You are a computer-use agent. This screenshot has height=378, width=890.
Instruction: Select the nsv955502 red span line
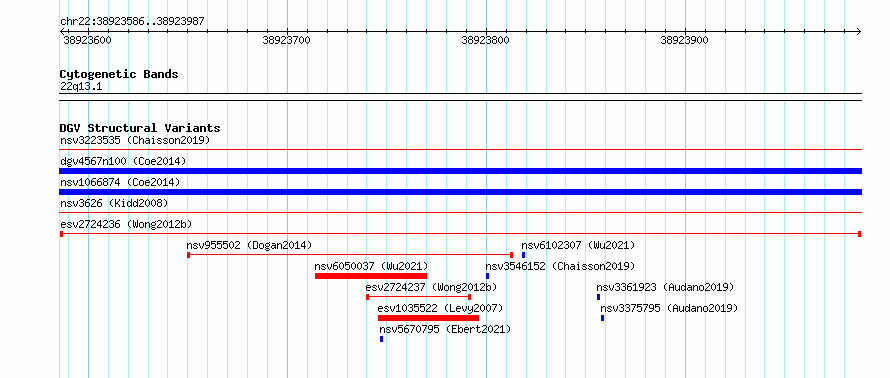coord(350,255)
